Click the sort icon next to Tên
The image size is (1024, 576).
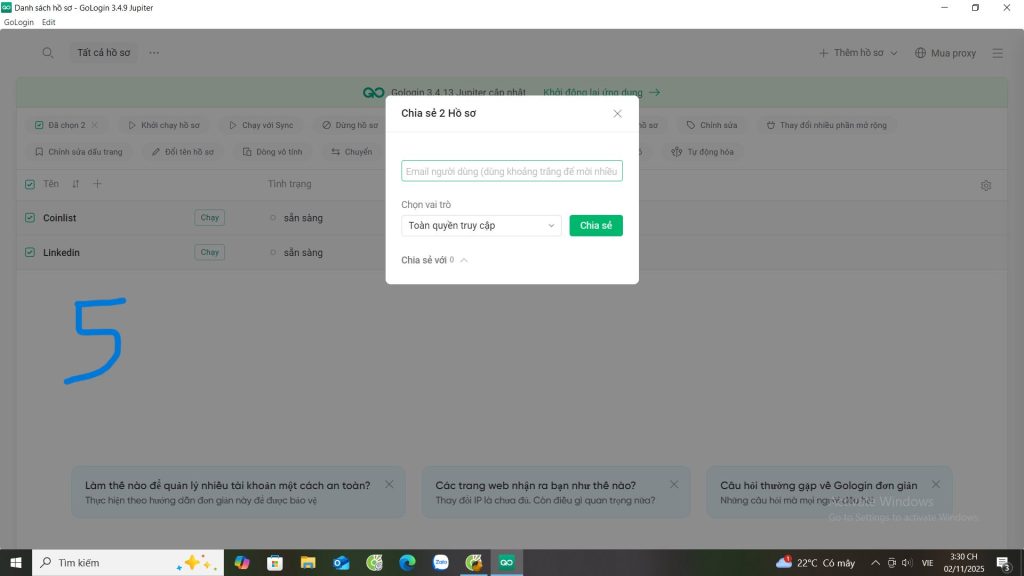click(x=75, y=184)
